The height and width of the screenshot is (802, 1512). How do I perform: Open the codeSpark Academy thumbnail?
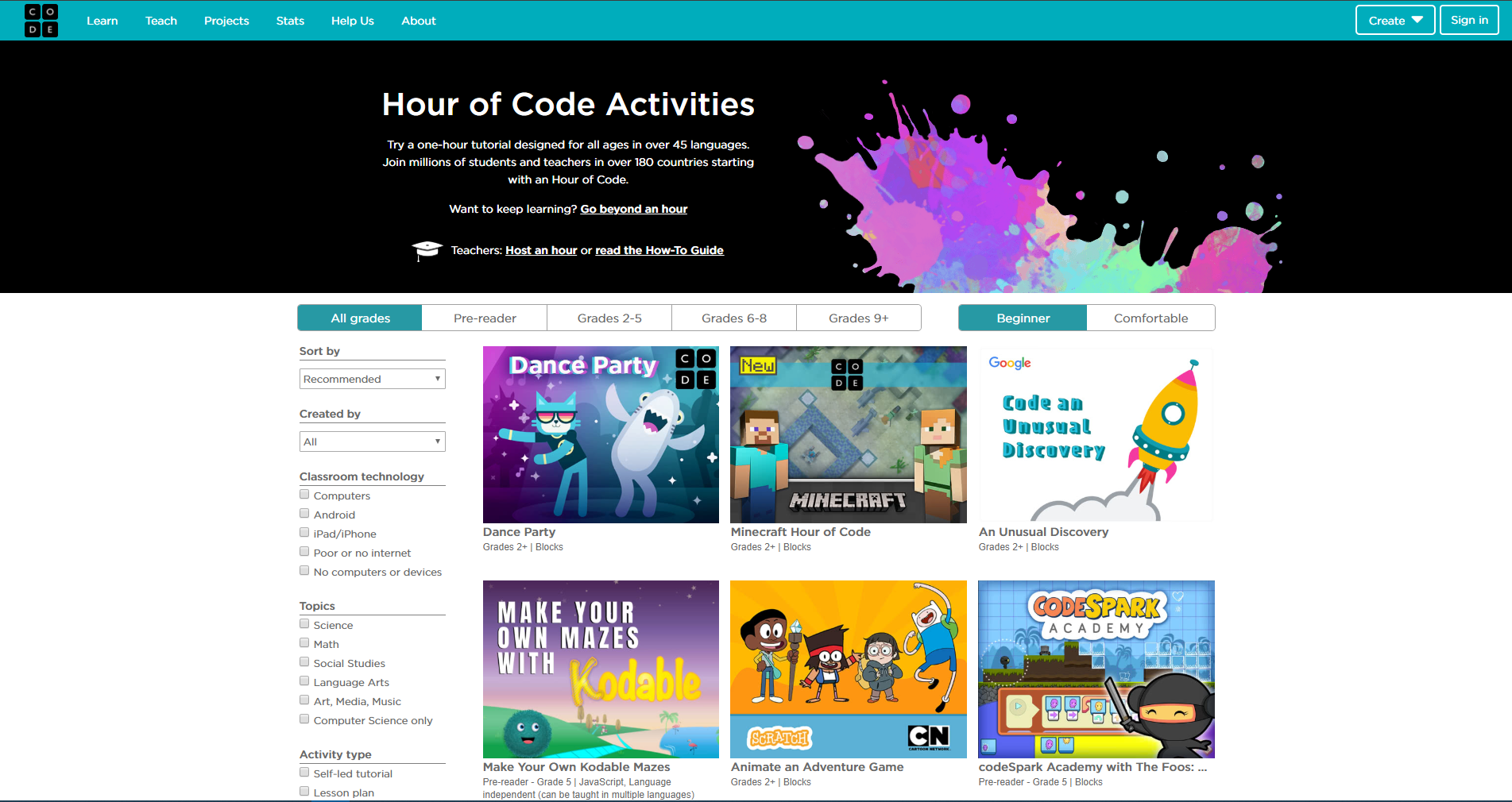click(x=1096, y=669)
